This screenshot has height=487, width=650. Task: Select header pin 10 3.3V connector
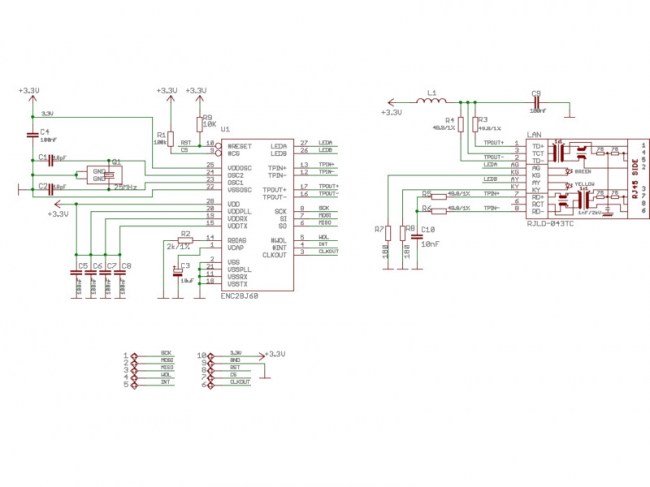[x=208, y=355]
